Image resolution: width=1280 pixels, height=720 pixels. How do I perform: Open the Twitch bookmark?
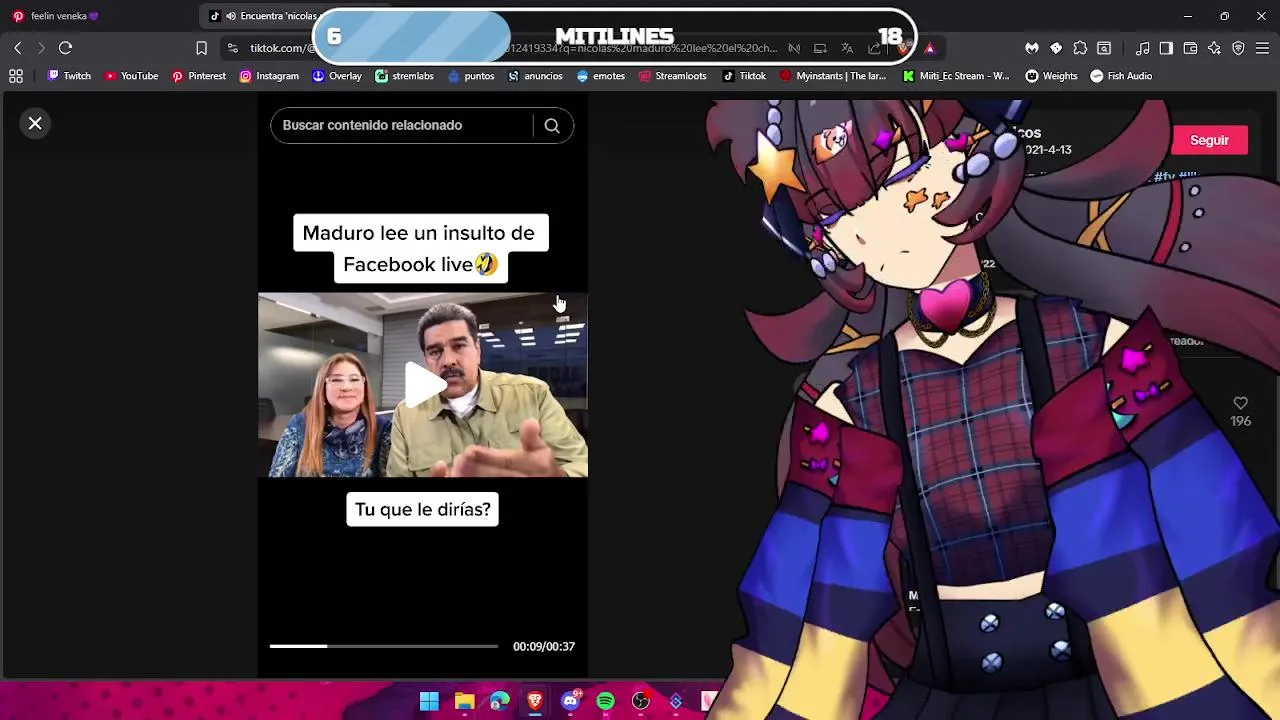[x=69, y=76]
